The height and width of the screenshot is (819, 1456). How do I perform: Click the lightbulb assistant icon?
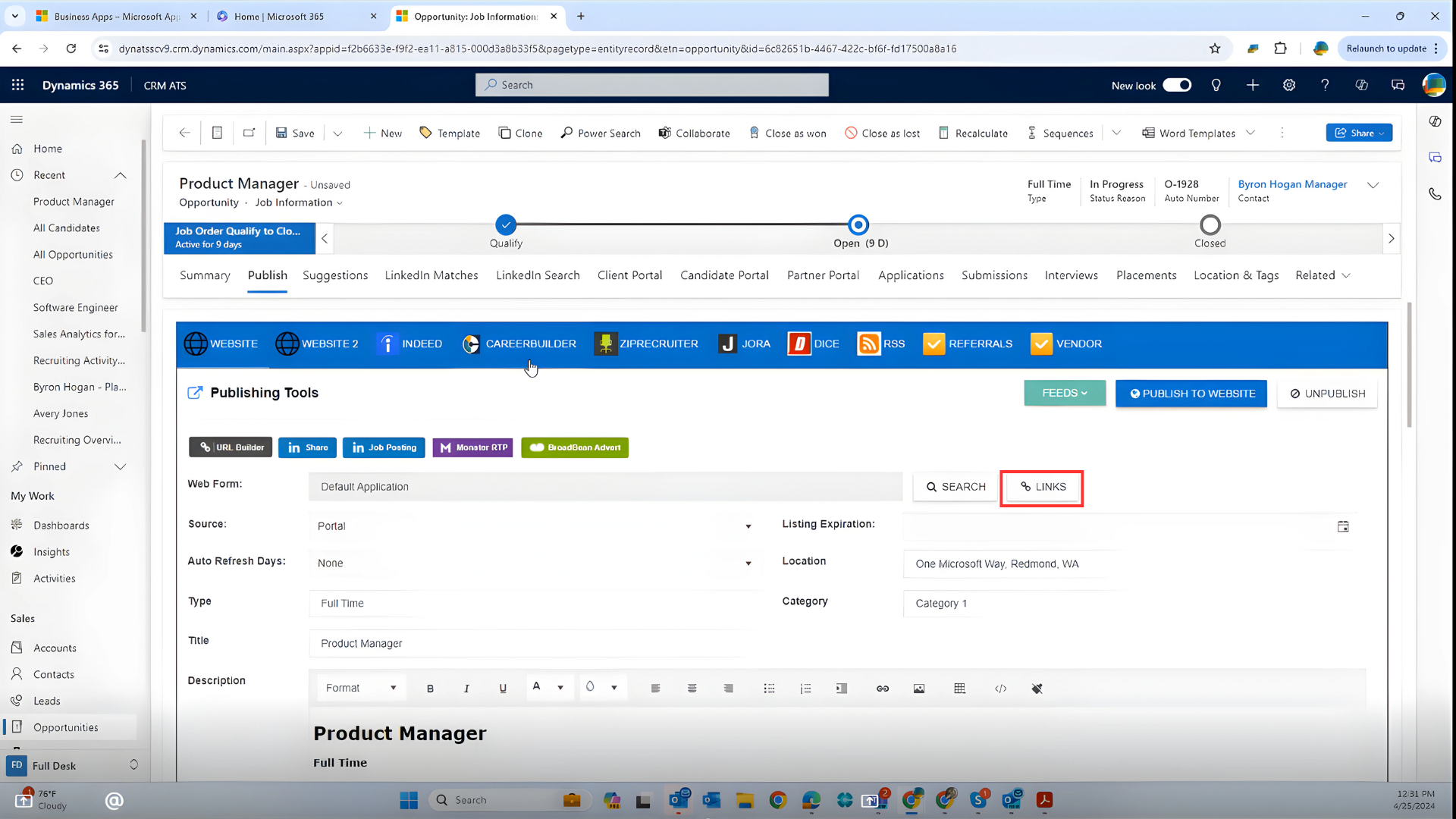(1216, 85)
